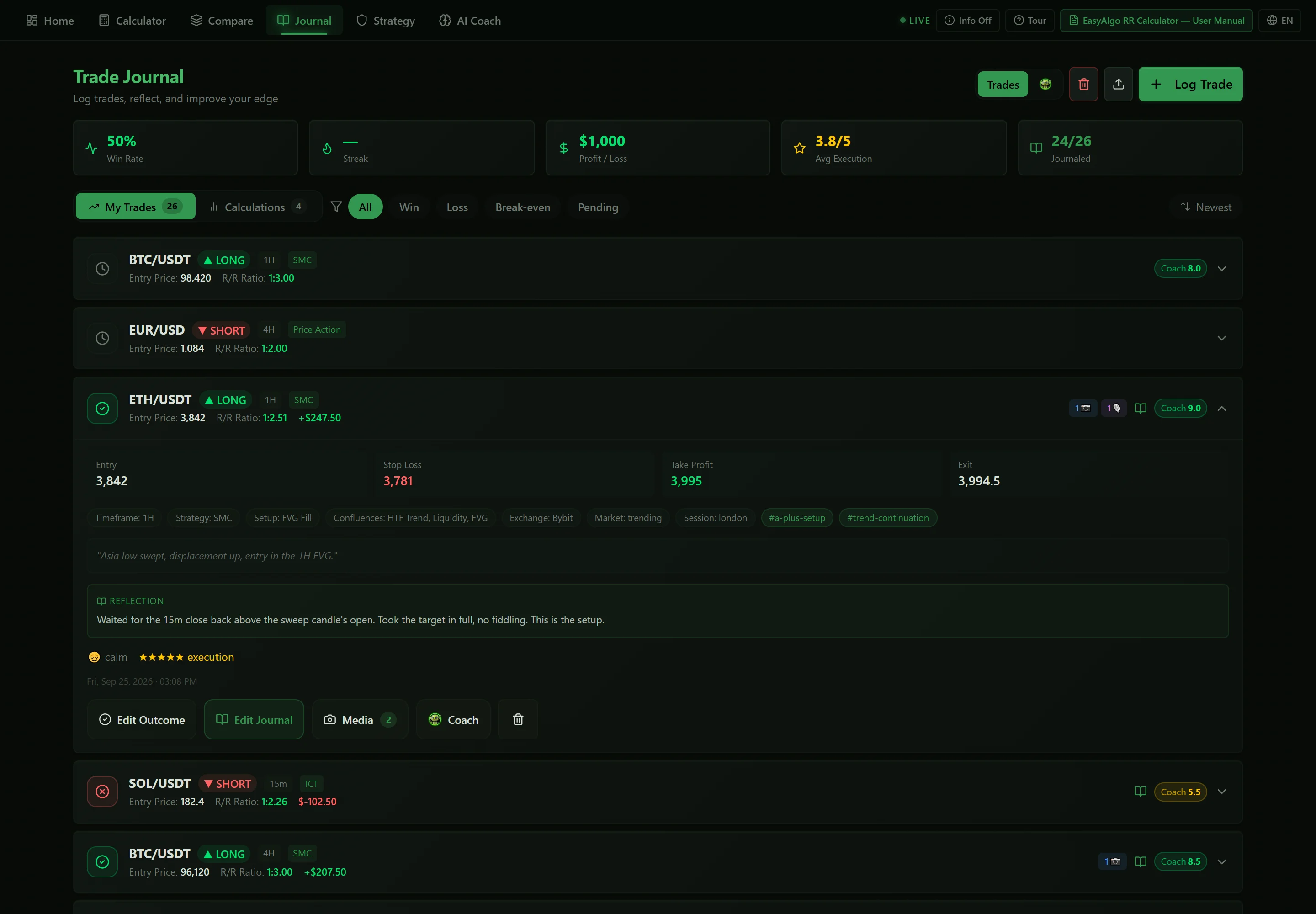Expand the SOL/USDT trade chevron
Image resolution: width=1316 pixels, height=914 pixels.
pyautogui.click(x=1221, y=792)
